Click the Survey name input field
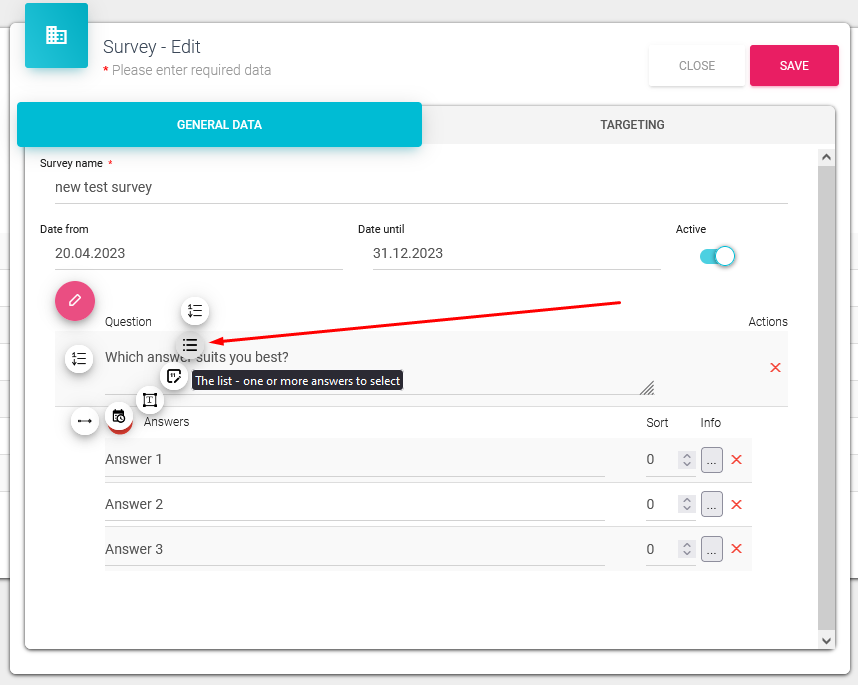 (420, 187)
